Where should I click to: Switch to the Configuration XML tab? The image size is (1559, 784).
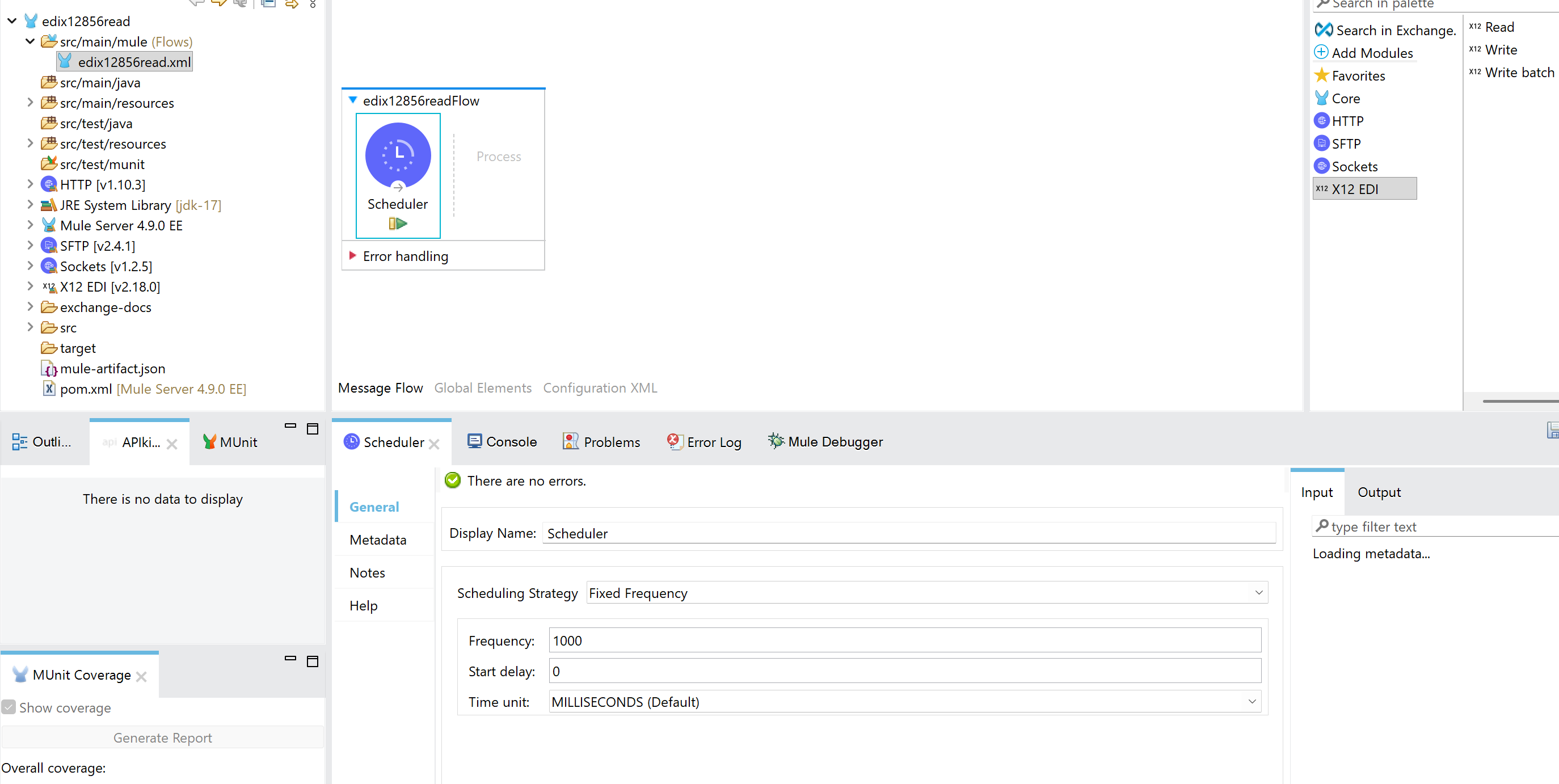coord(600,388)
